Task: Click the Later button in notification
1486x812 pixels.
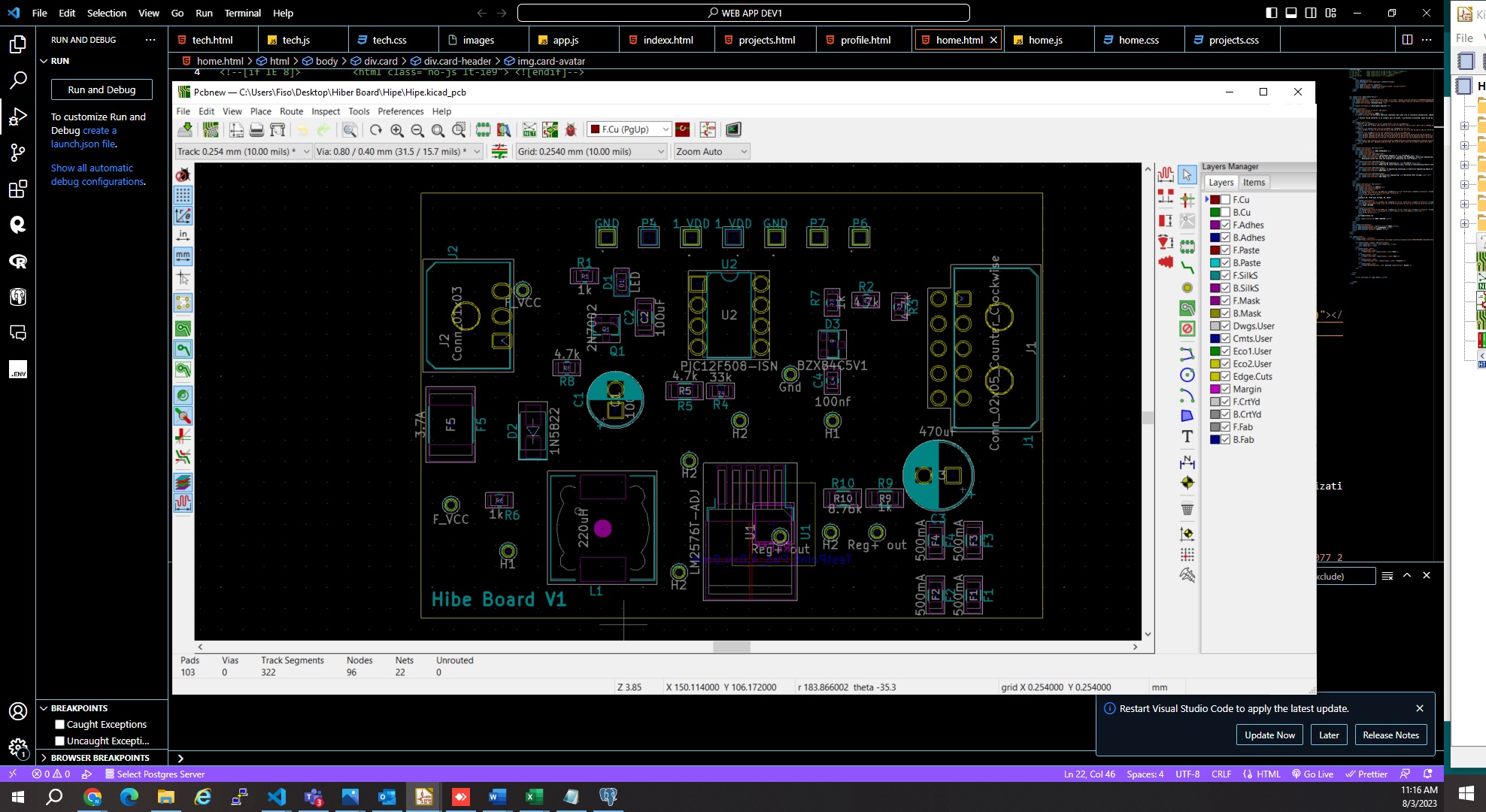Action: click(x=1329, y=735)
